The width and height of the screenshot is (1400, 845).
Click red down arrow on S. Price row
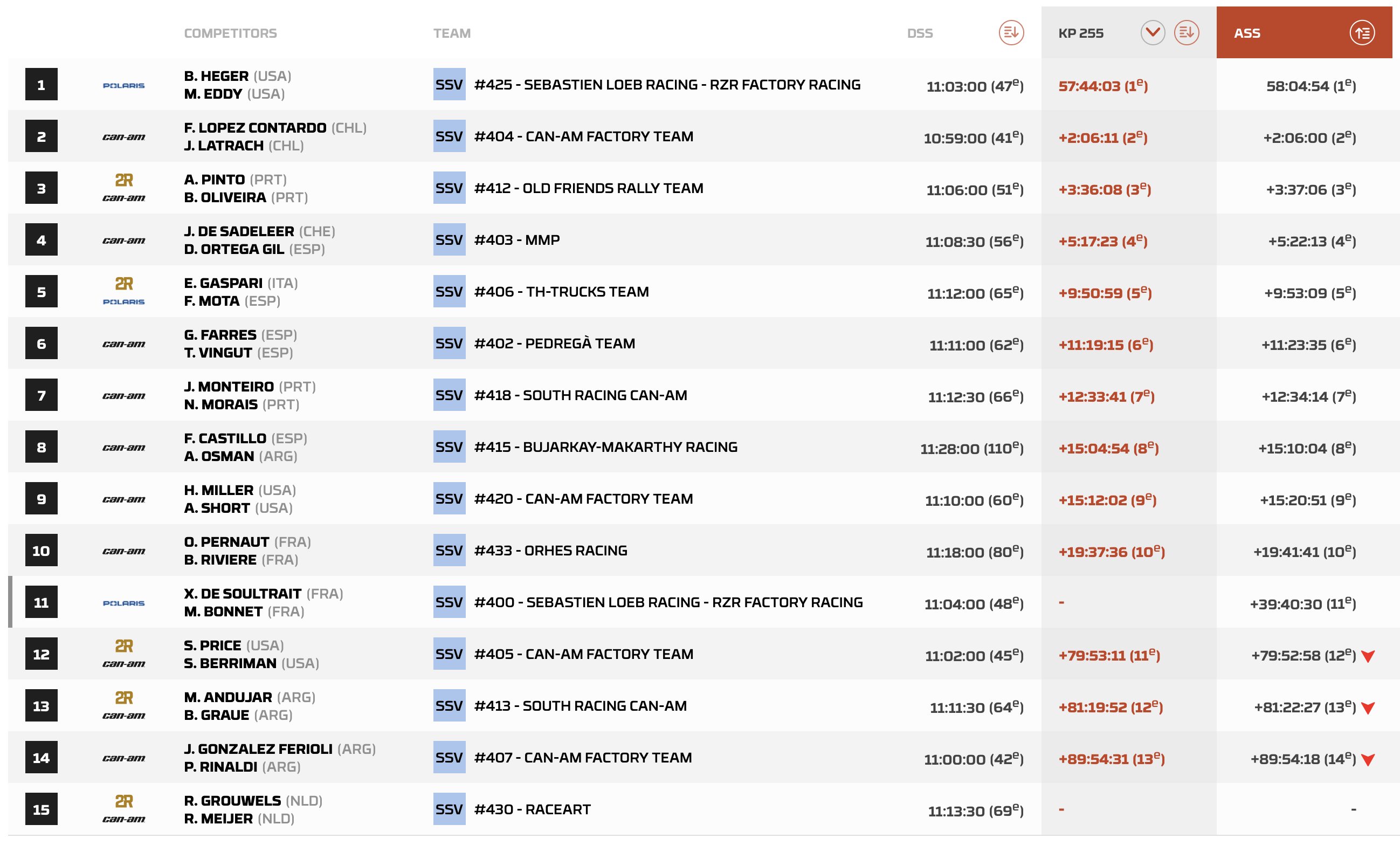pyautogui.click(x=1368, y=656)
